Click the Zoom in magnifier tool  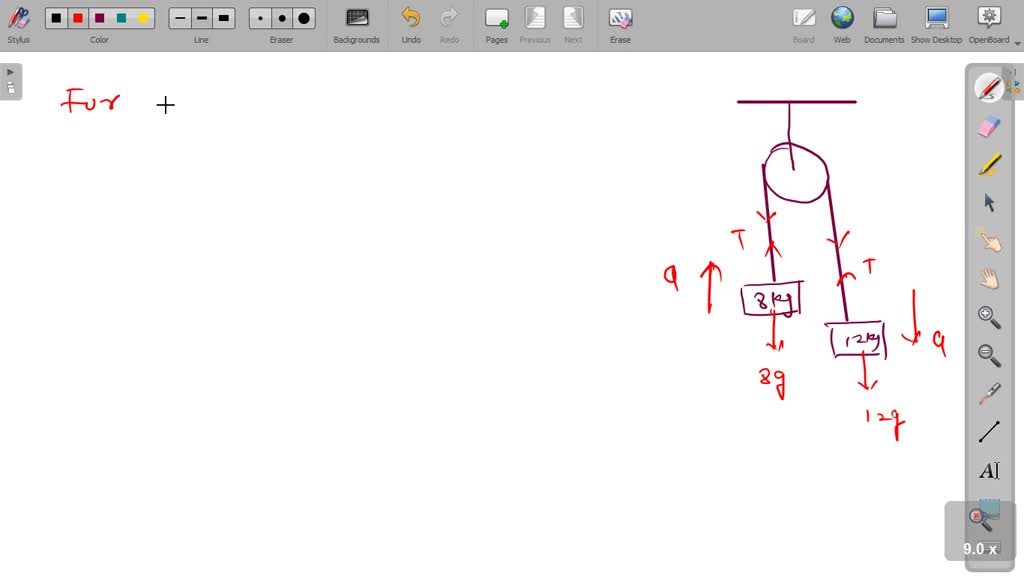[989, 317]
